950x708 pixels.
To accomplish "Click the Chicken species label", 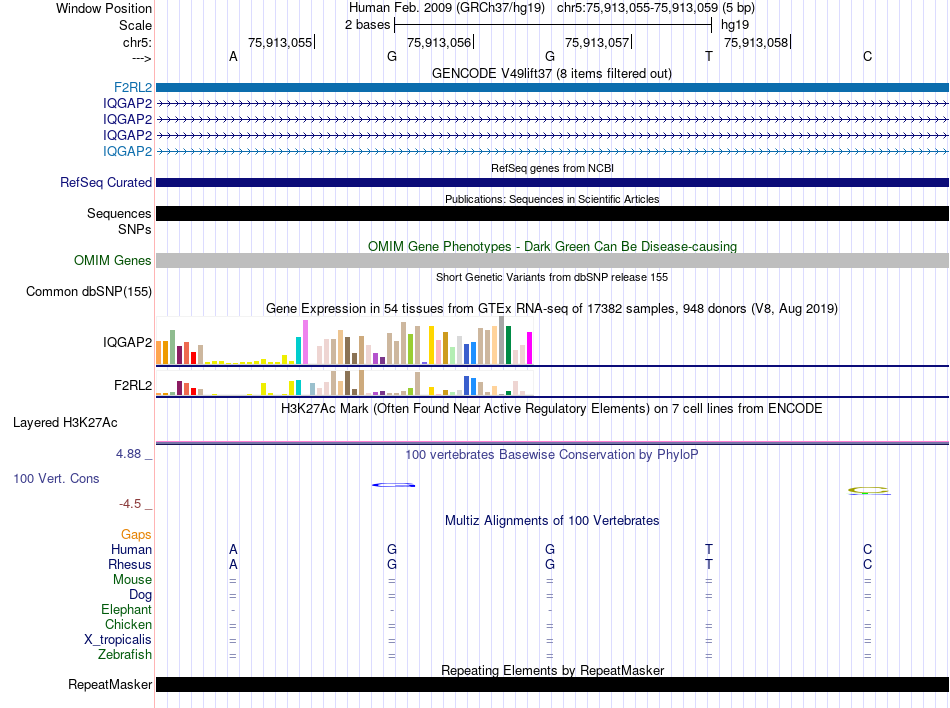I will pos(128,624).
